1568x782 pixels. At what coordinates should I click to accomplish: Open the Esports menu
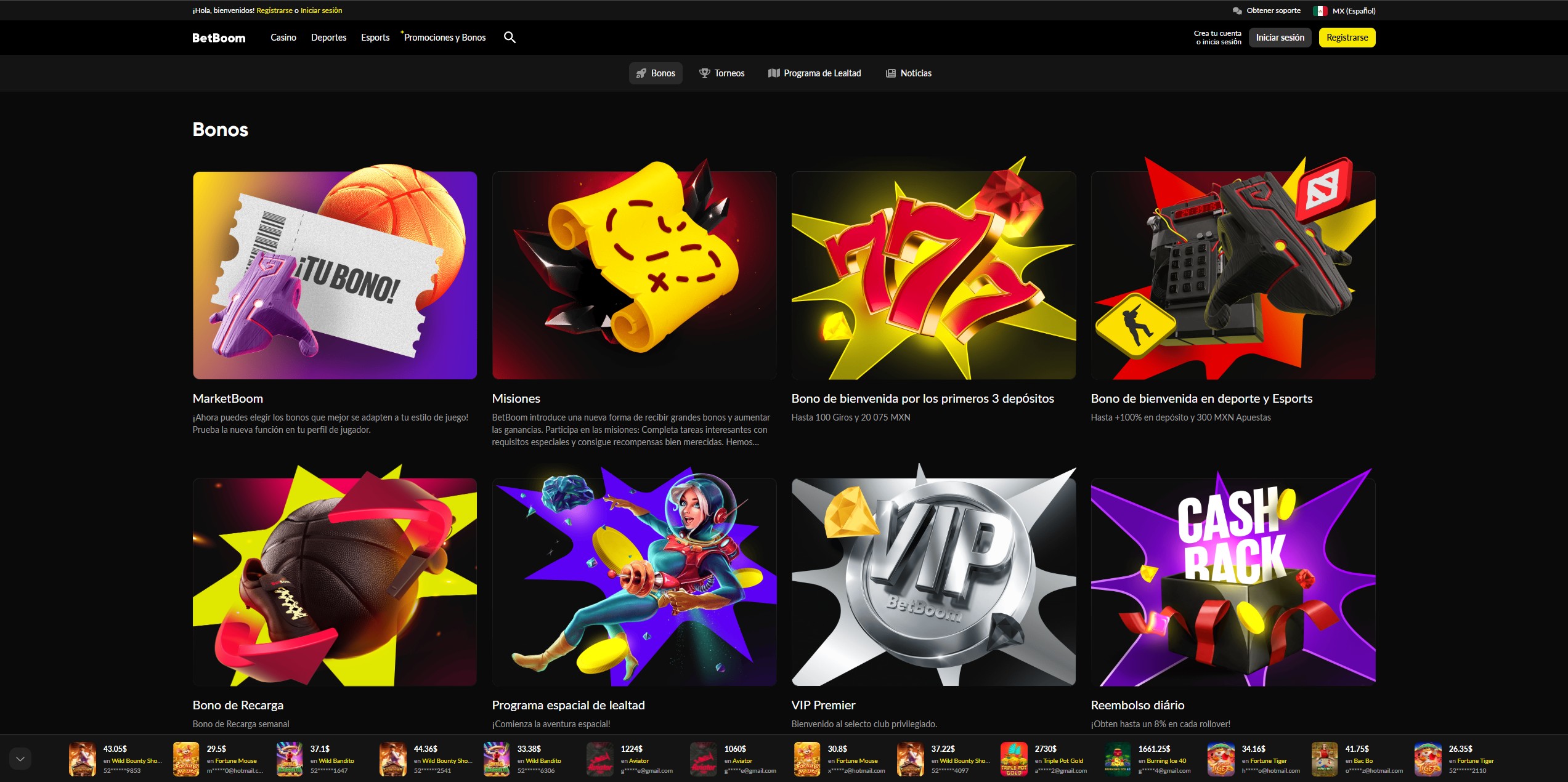coord(375,38)
